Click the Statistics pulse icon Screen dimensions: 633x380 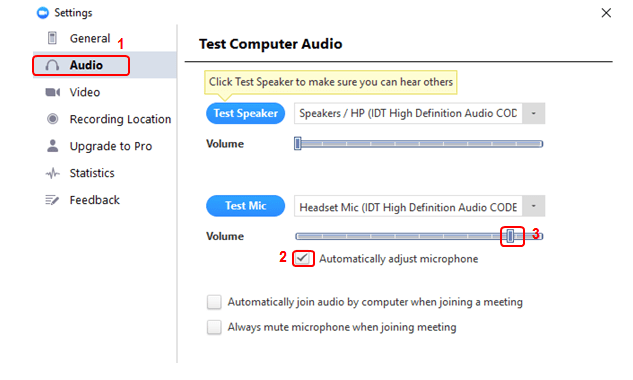(52, 174)
